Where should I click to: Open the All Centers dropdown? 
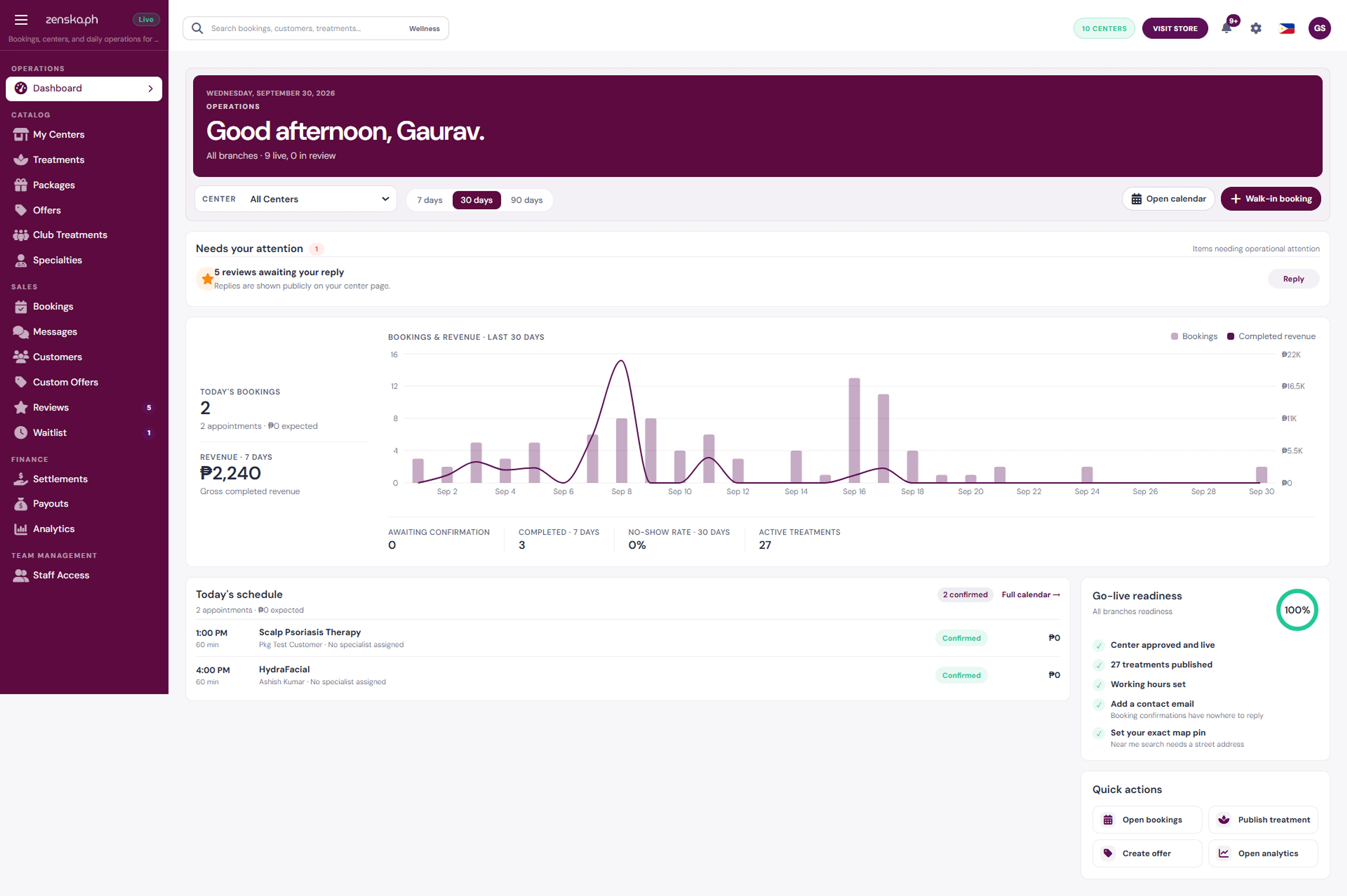point(296,199)
